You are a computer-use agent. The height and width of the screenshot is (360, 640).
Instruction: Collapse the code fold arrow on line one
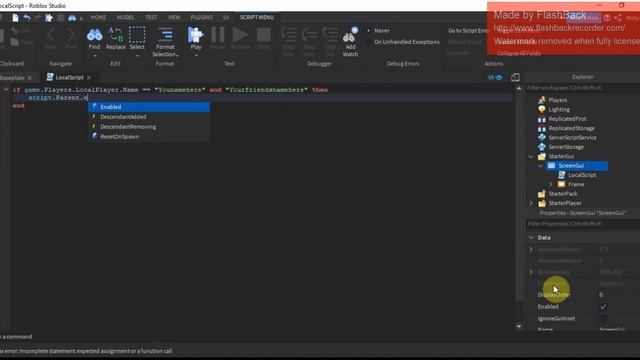6,89
